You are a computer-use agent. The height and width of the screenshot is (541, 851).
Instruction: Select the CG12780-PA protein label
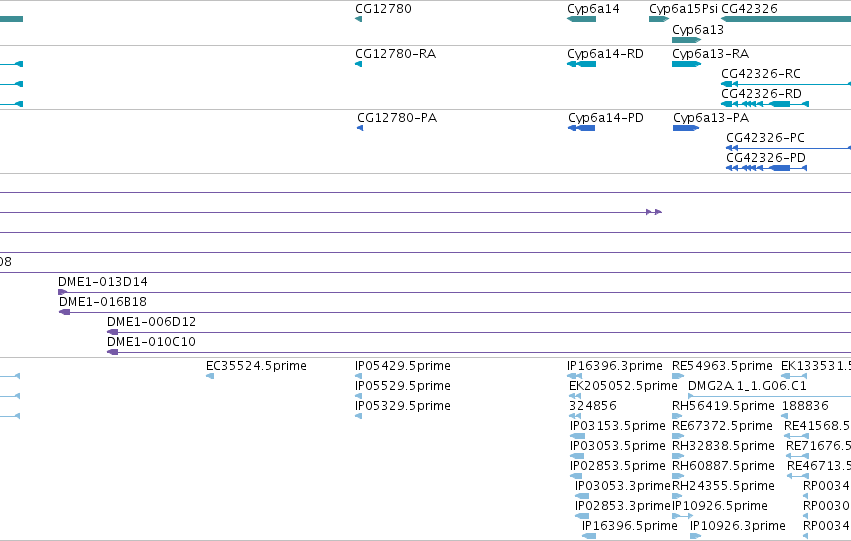coord(397,118)
